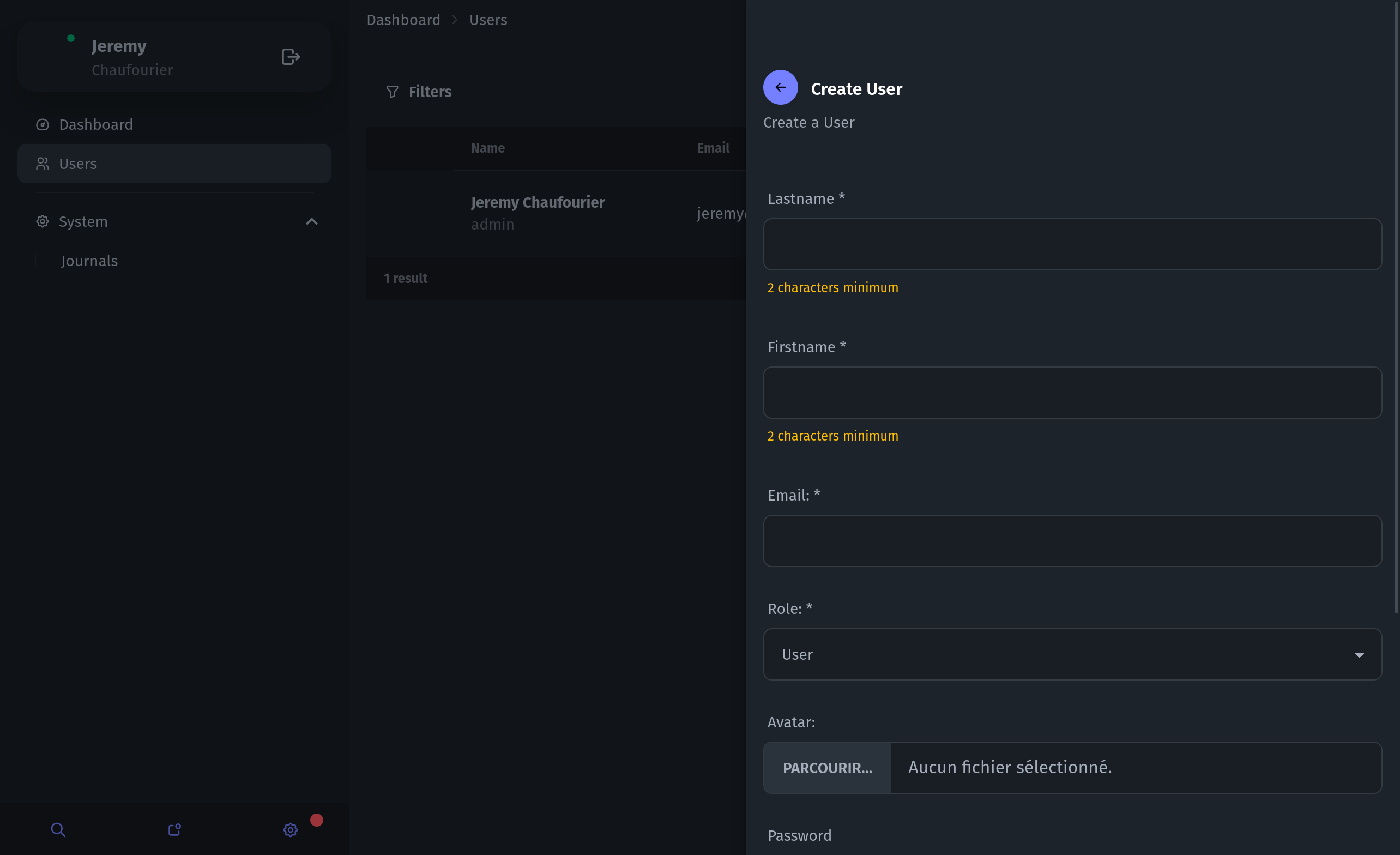The width and height of the screenshot is (1400, 855).
Task: Open the search icon in the bottom bar
Action: point(58,829)
